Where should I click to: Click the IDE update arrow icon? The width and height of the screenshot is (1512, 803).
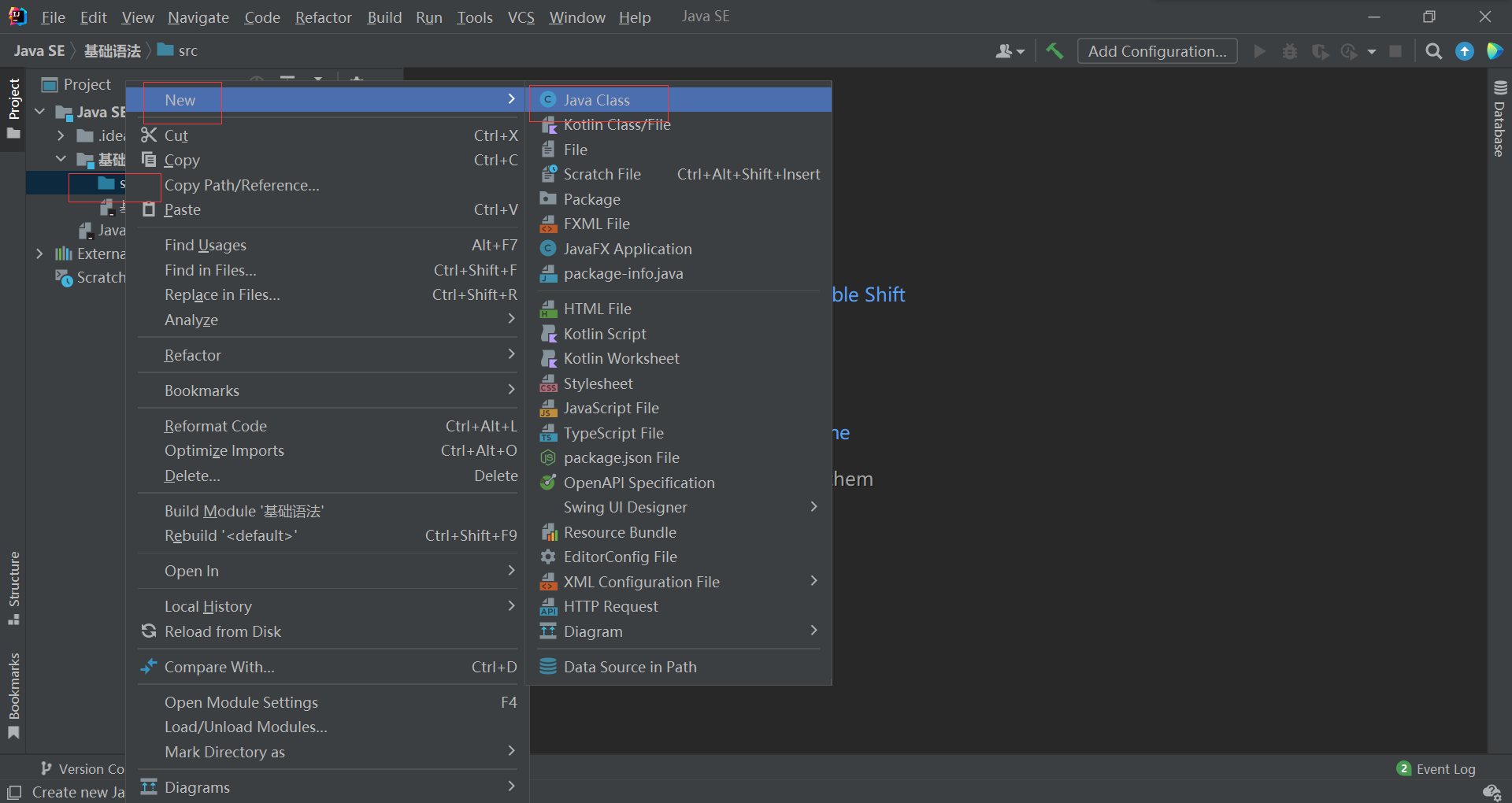coord(1465,51)
